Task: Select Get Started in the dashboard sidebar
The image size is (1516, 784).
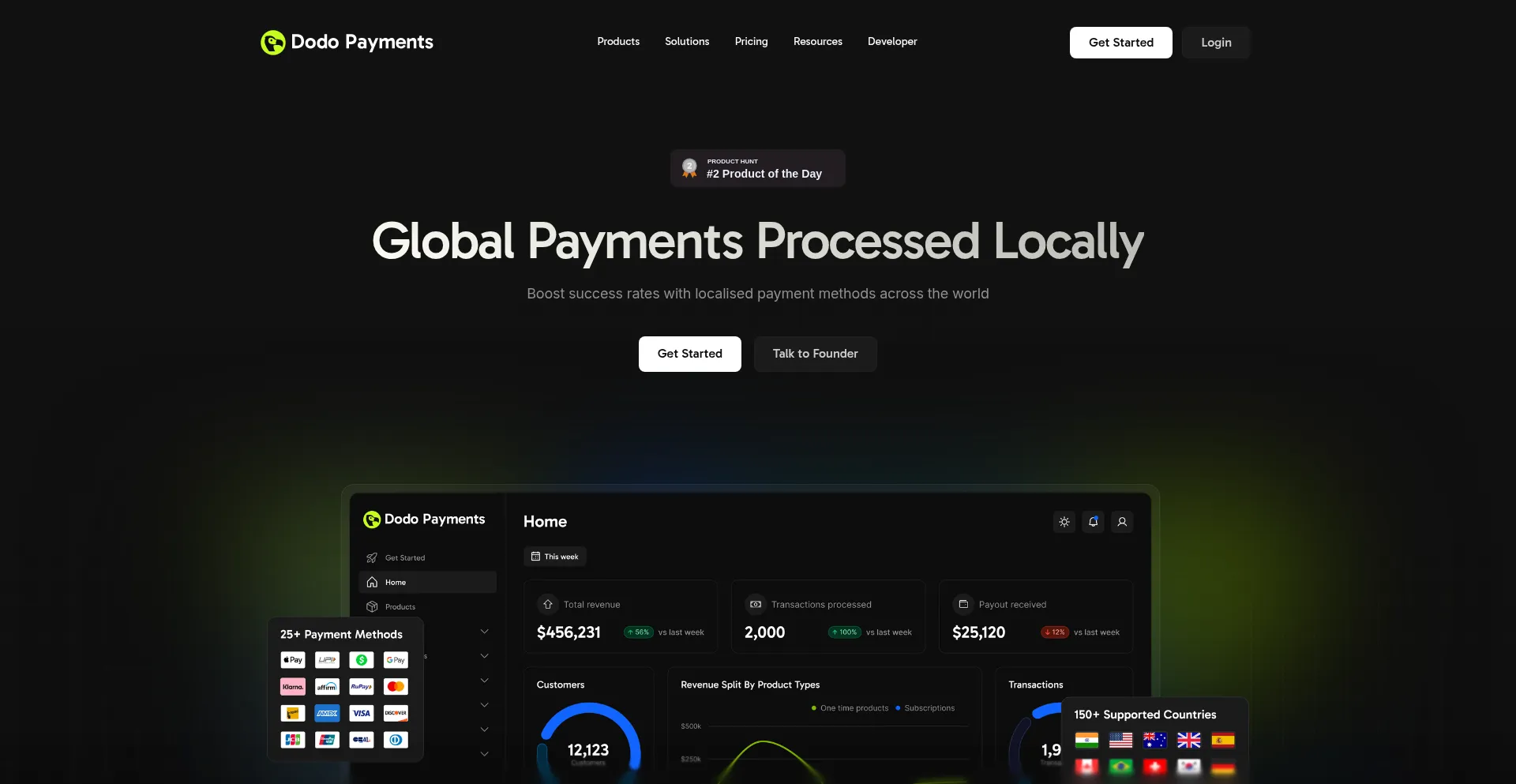Action: click(x=428, y=558)
